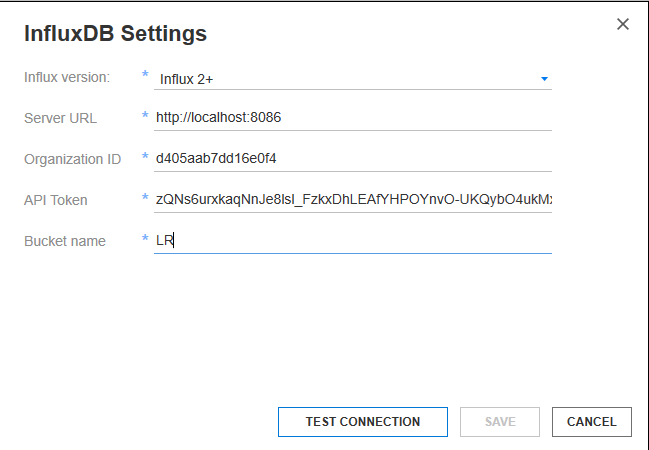
Task: Click the required asterisk beside Server URL
Action: click(145, 117)
